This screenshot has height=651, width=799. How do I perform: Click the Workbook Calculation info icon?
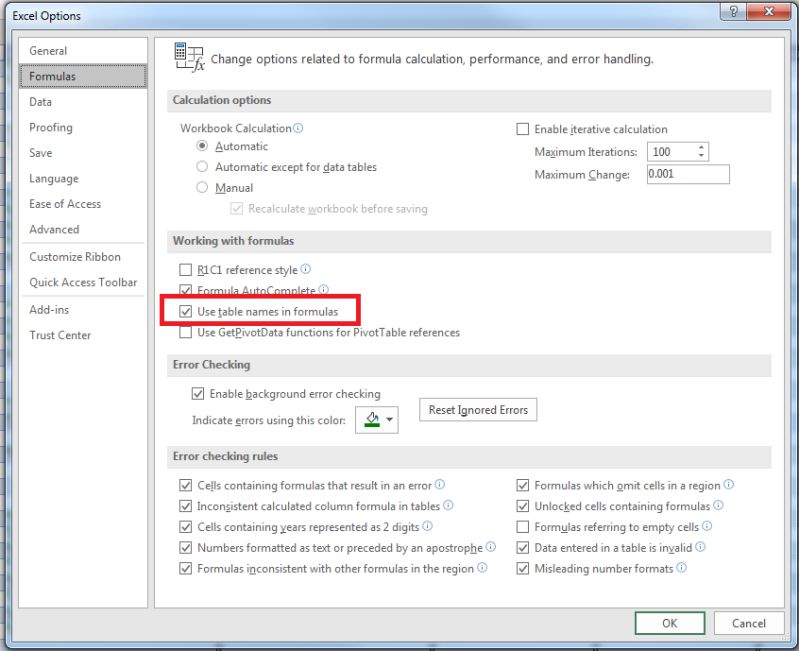tap(298, 128)
